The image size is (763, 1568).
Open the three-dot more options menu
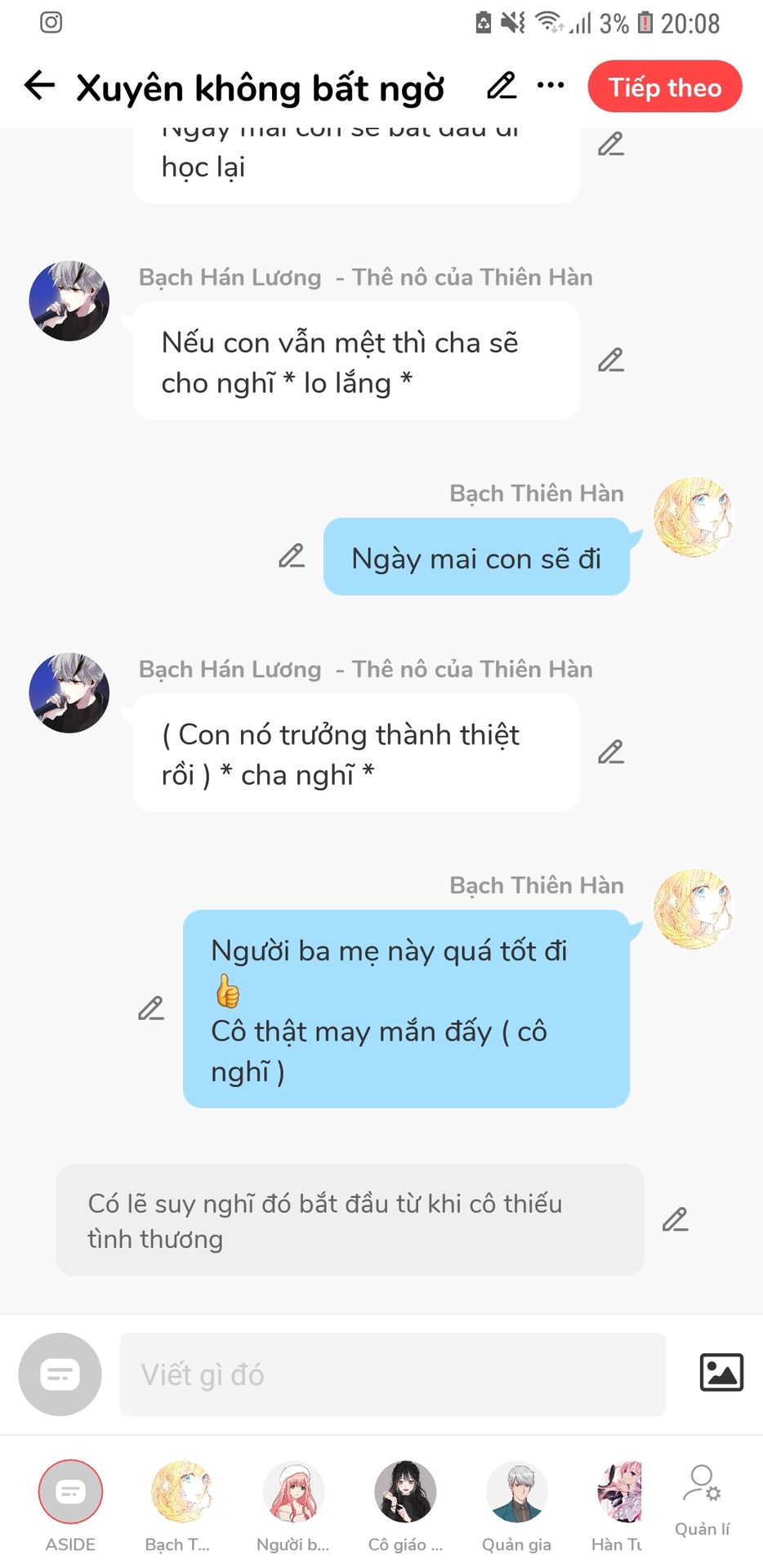pyautogui.click(x=551, y=85)
